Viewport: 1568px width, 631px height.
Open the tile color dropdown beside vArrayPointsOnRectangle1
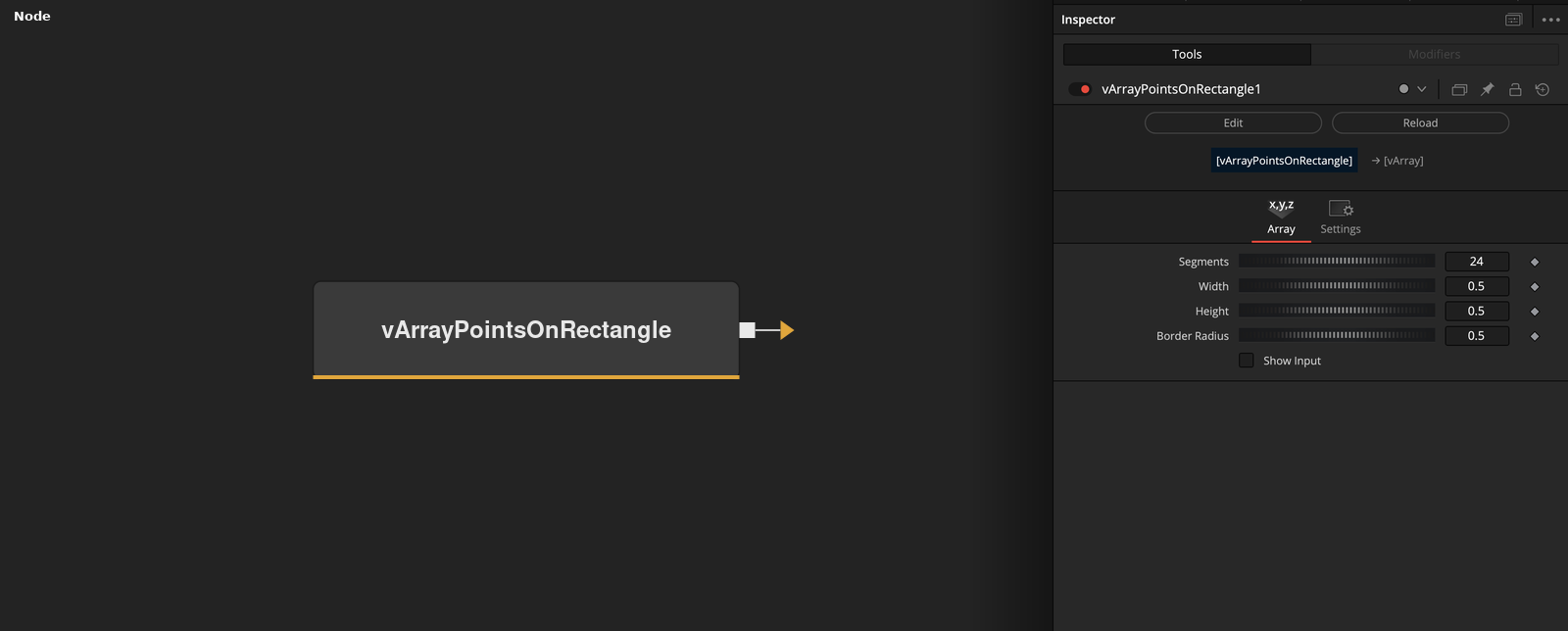click(x=1412, y=89)
